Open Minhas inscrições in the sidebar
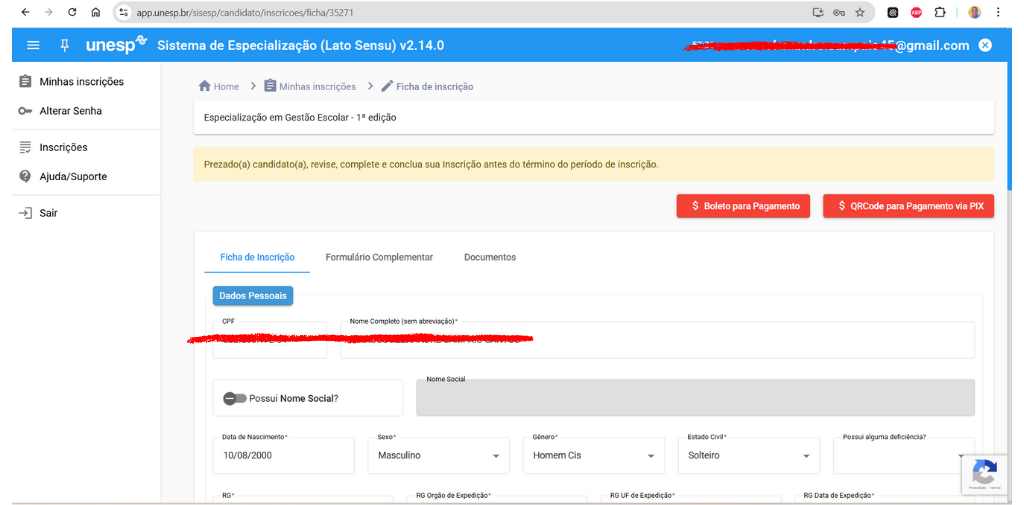1024x505 pixels. point(81,81)
